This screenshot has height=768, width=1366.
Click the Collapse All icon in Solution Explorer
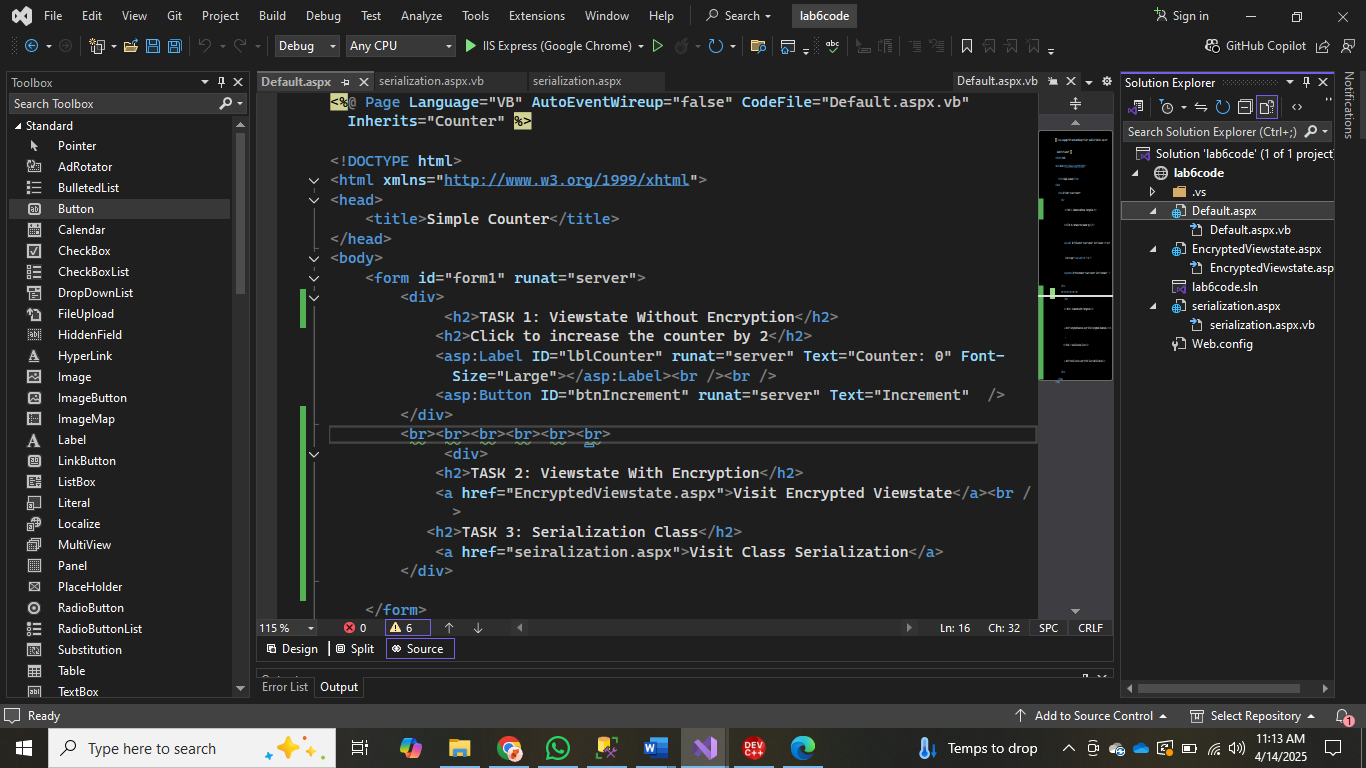[x=1245, y=107]
